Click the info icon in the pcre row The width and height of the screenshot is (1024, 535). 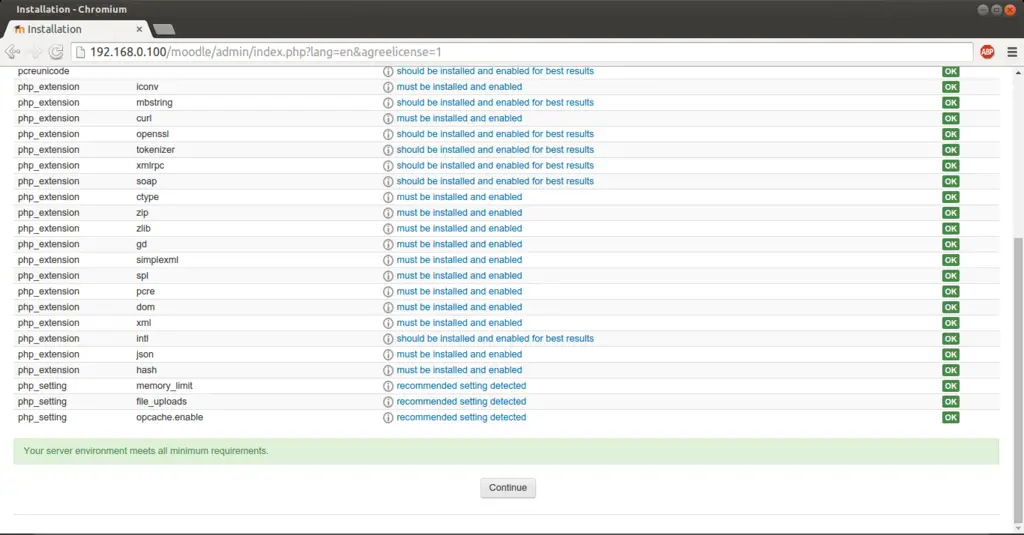pos(388,291)
